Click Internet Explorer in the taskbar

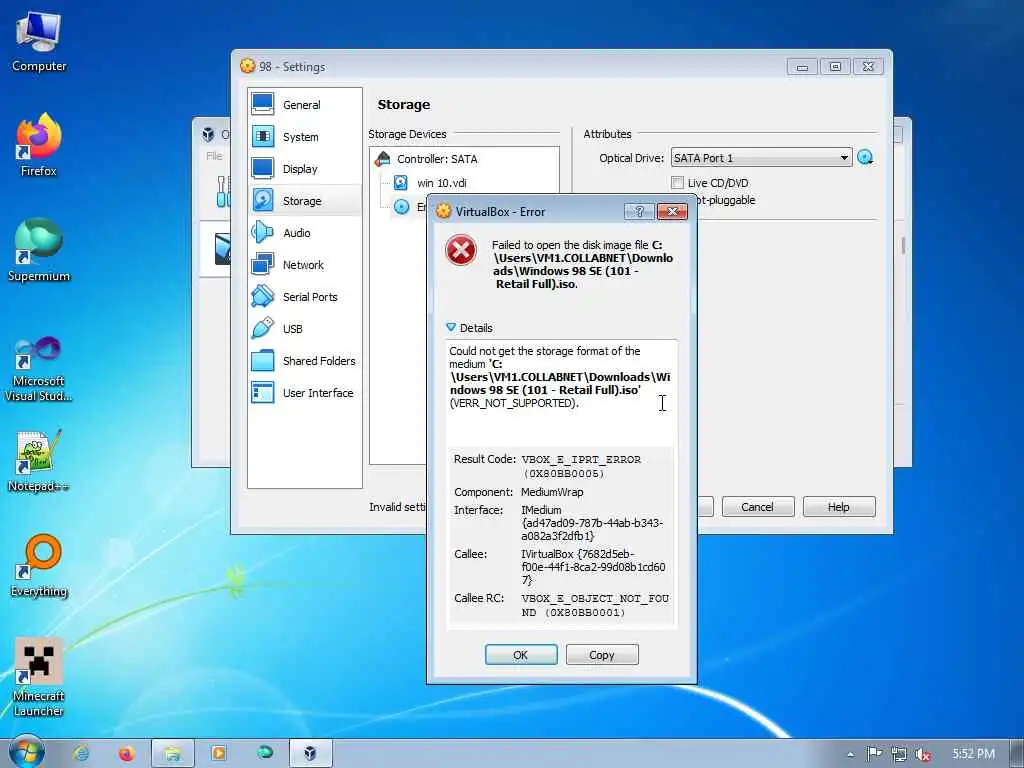81,753
